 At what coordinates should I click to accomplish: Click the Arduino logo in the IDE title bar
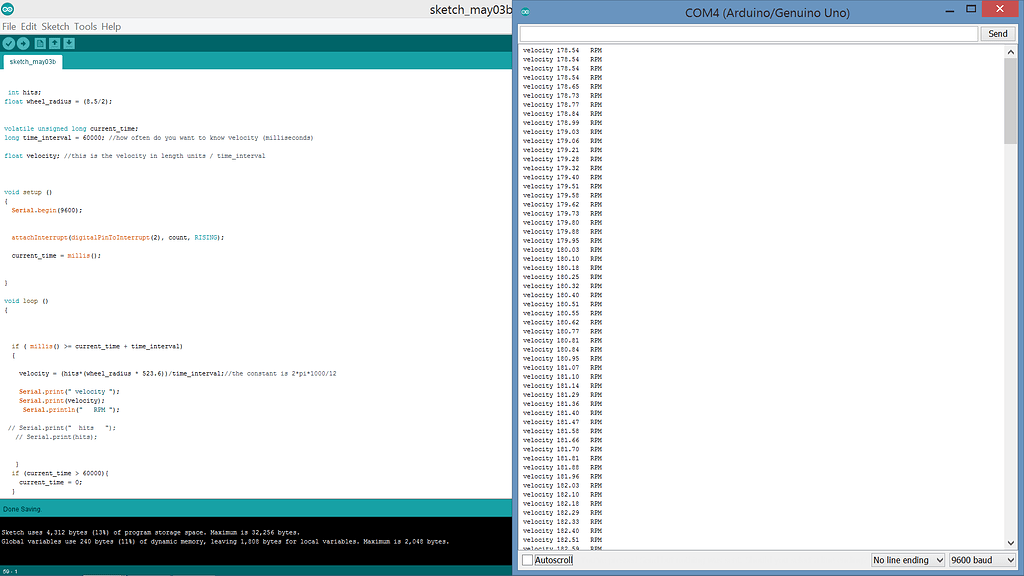pyautogui.click(x=7, y=8)
